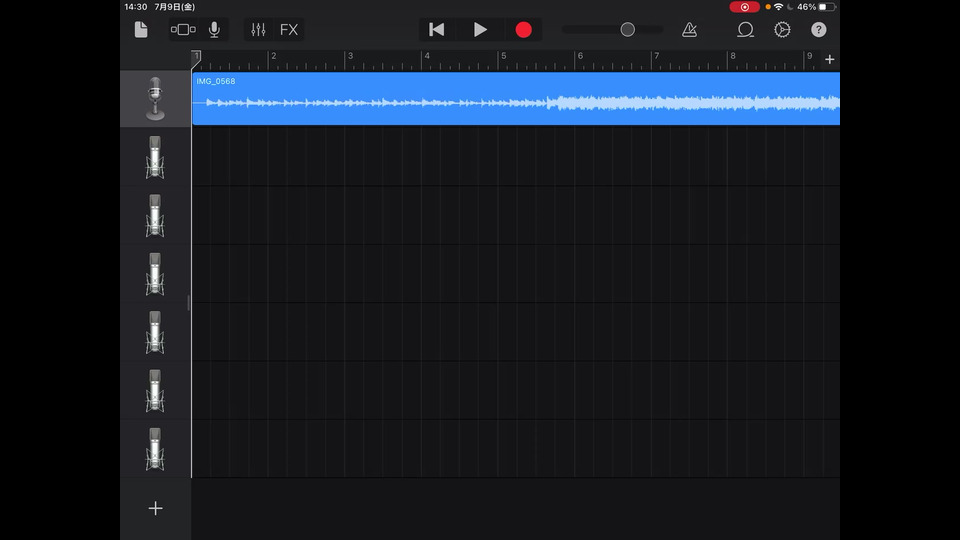Click bar 3 on the ruler

click(x=350, y=56)
